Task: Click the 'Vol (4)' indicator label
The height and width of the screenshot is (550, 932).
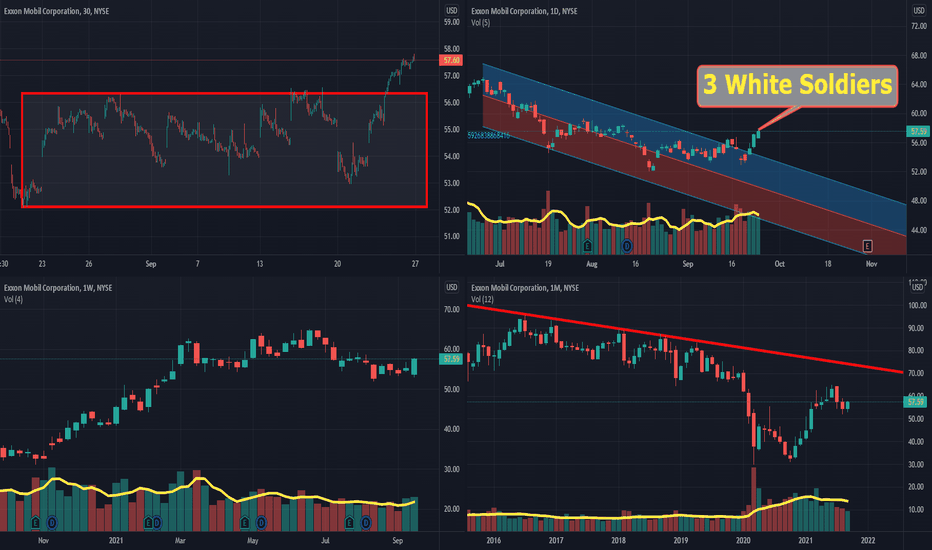Action: (x=13, y=299)
